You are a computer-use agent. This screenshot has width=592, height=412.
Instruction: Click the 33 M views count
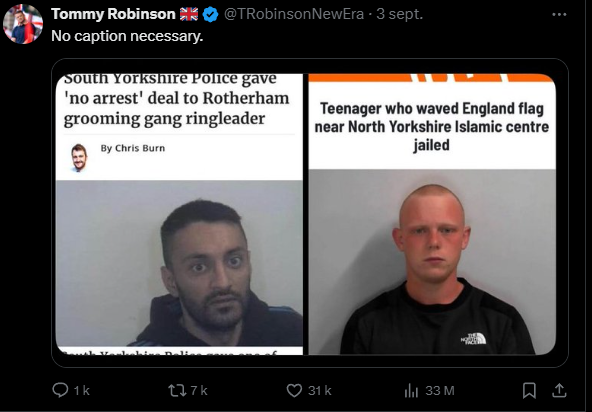[x=439, y=390]
